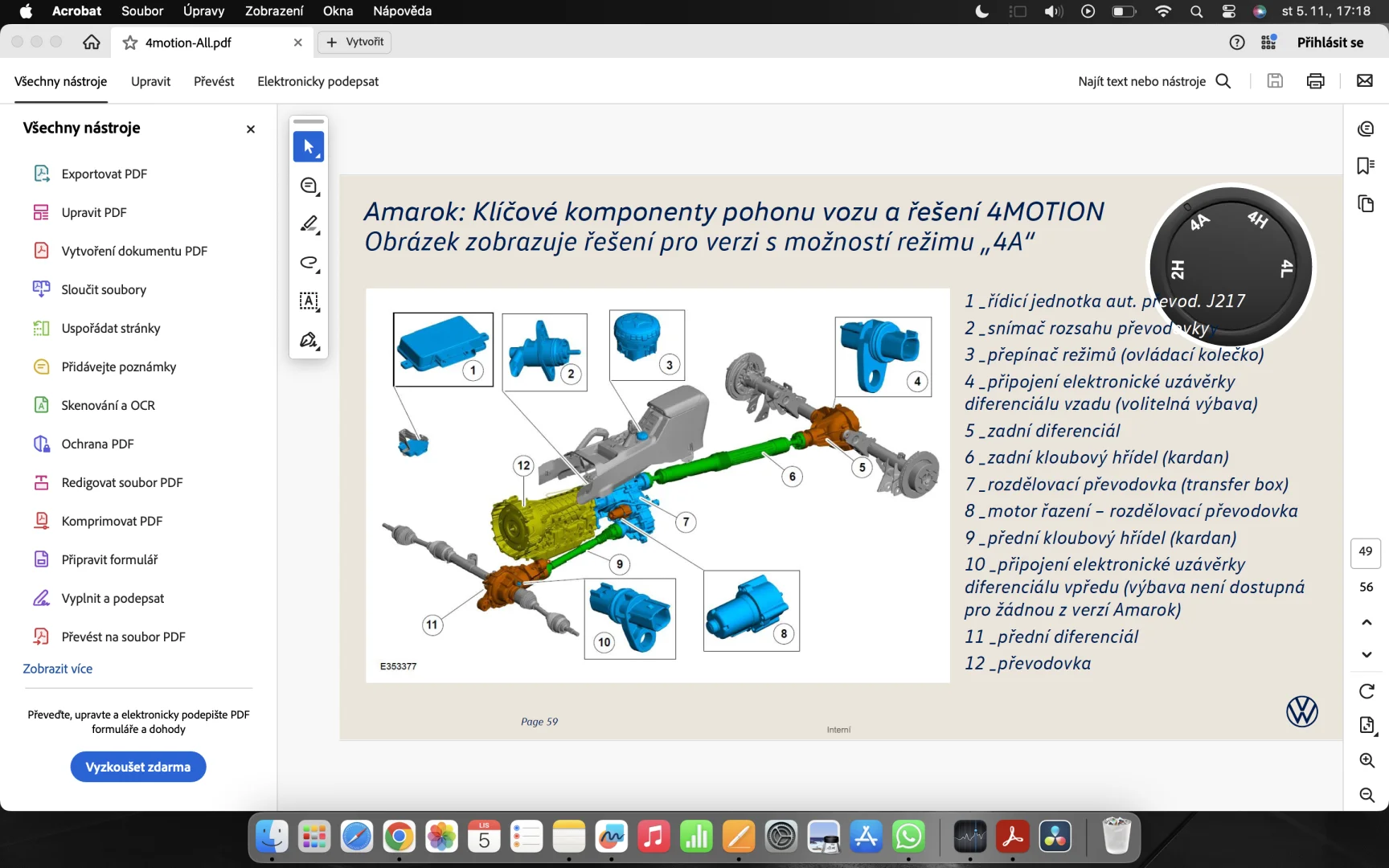Open the macOS Control Center toggles
The height and width of the screenshot is (868, 1389).
pos(1228,11)
